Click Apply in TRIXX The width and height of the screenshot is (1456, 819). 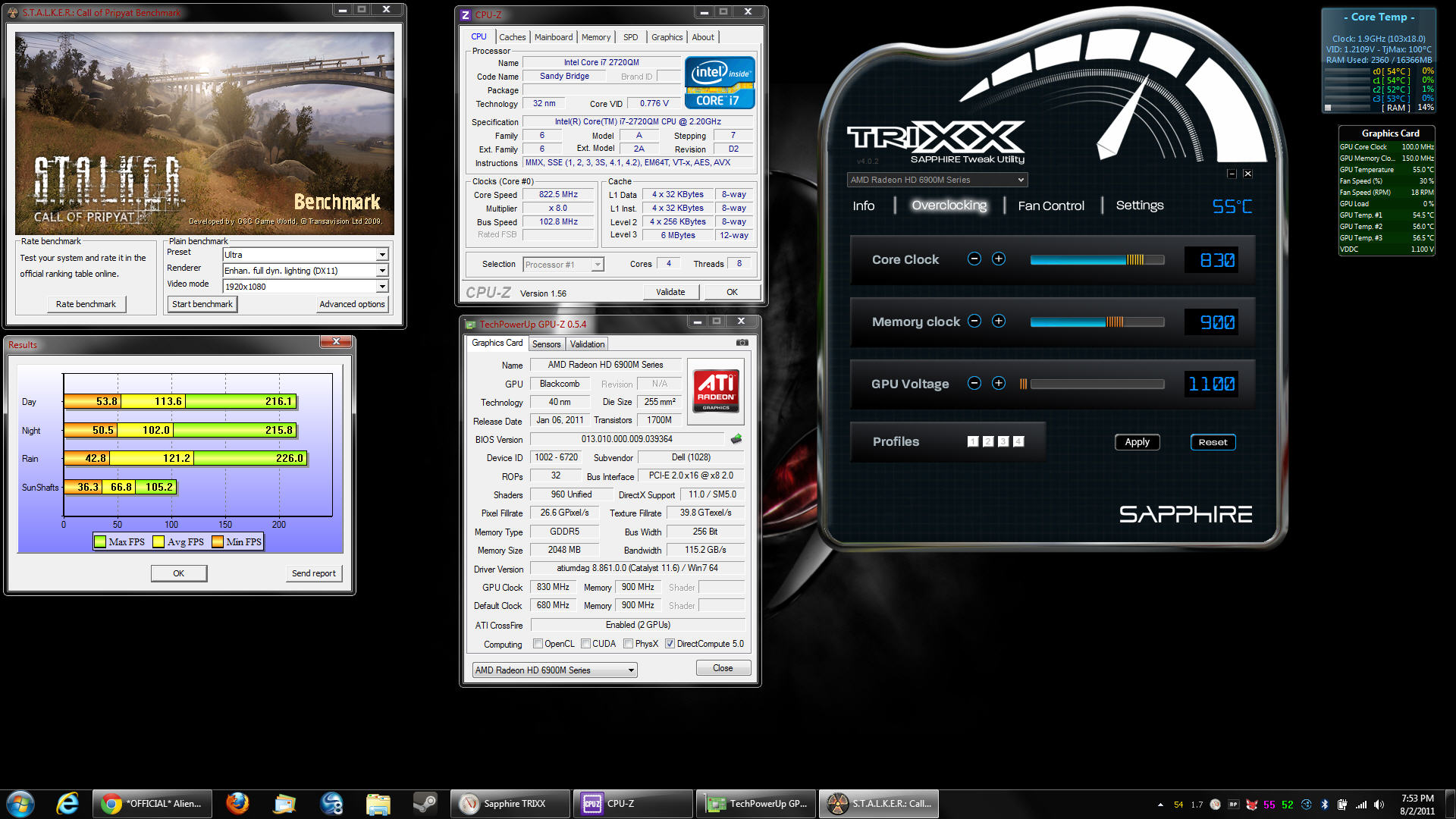click(x=1137, y=442)
